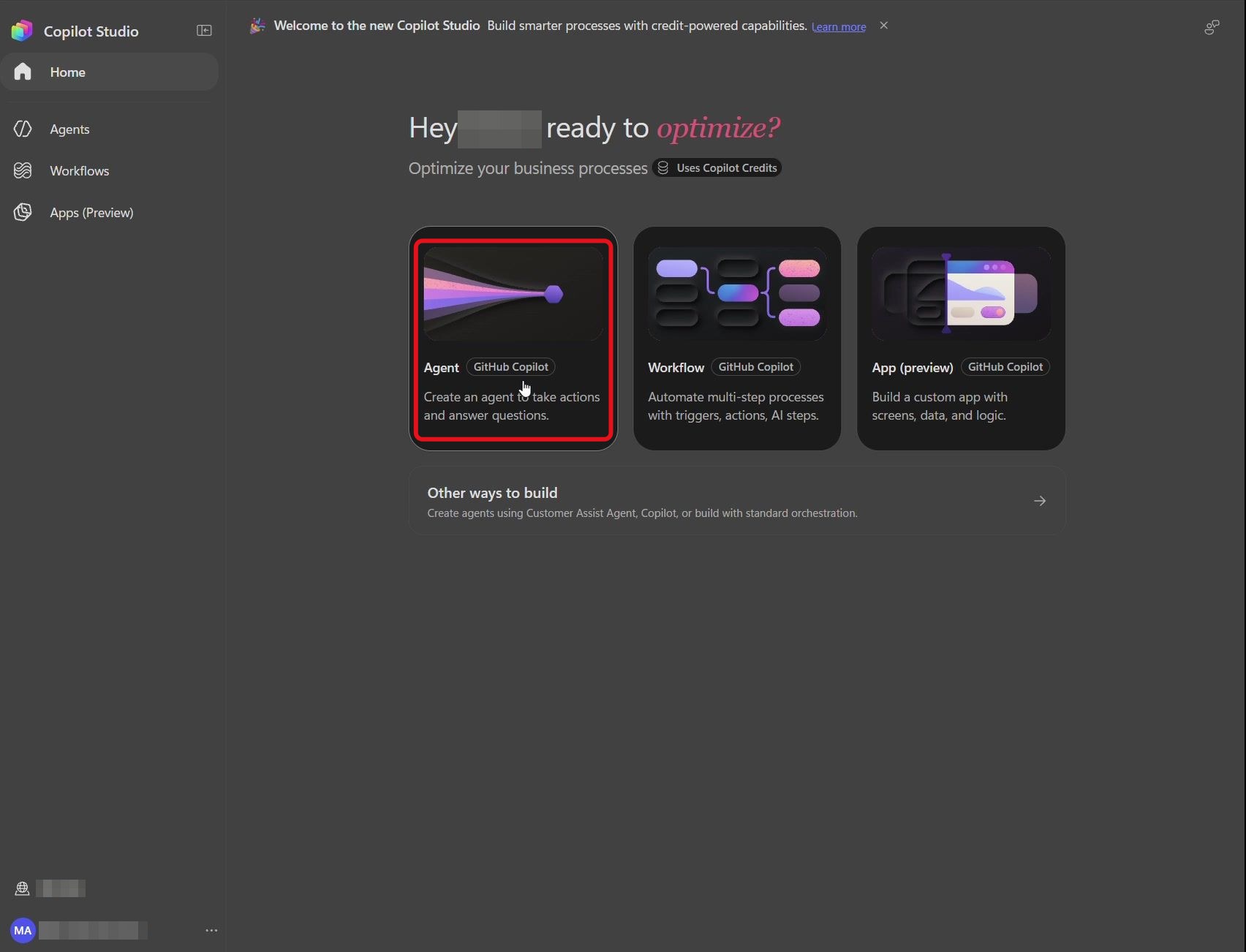Click the GitHub Copilot tag on Agent card

coord(510,367)
